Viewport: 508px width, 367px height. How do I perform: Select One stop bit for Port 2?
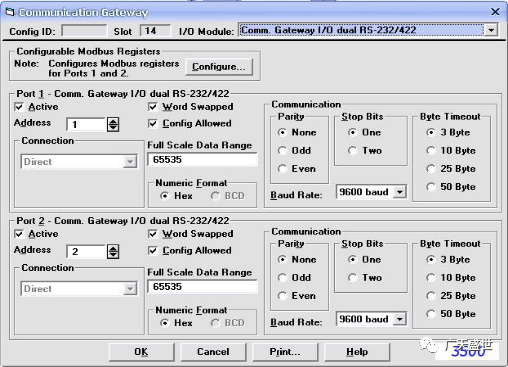353,260
